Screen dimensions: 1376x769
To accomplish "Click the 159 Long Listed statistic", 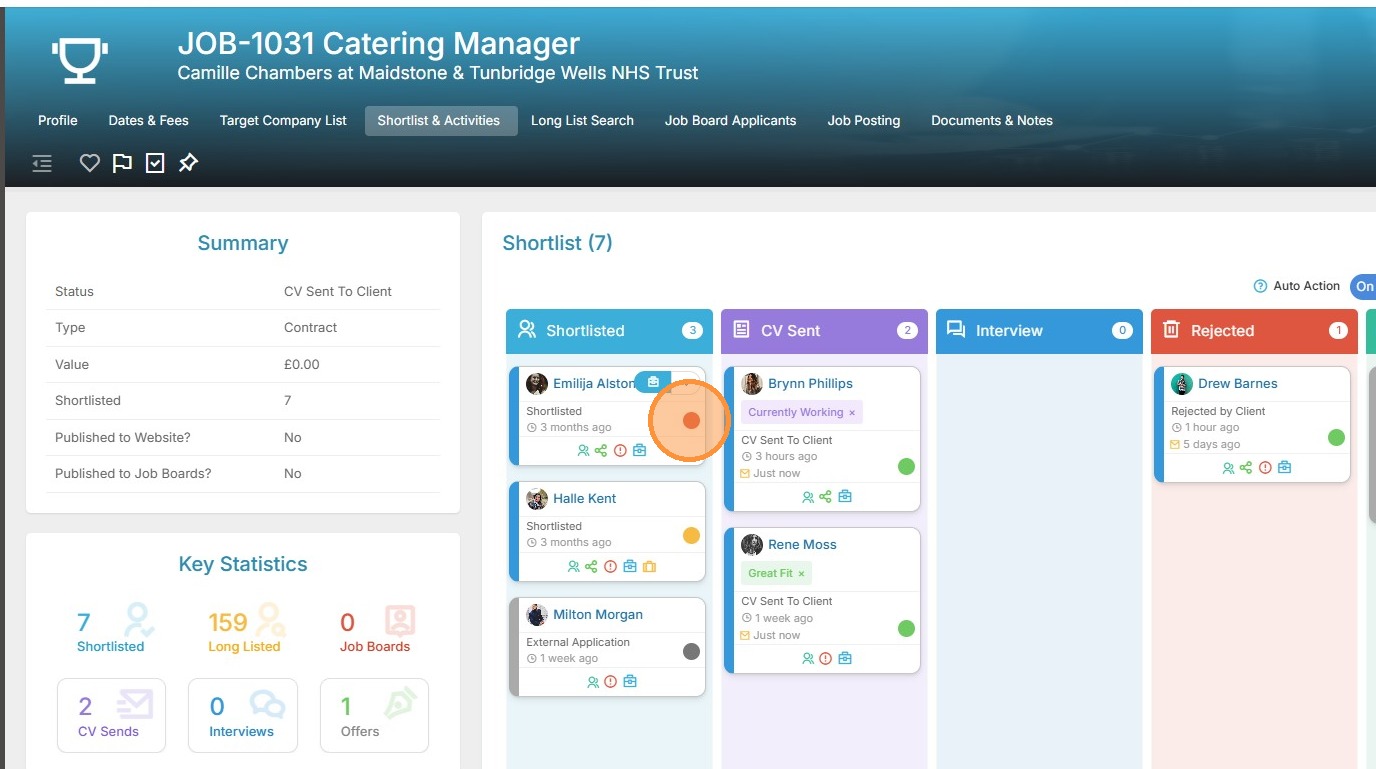I will [x=246, y=629].
